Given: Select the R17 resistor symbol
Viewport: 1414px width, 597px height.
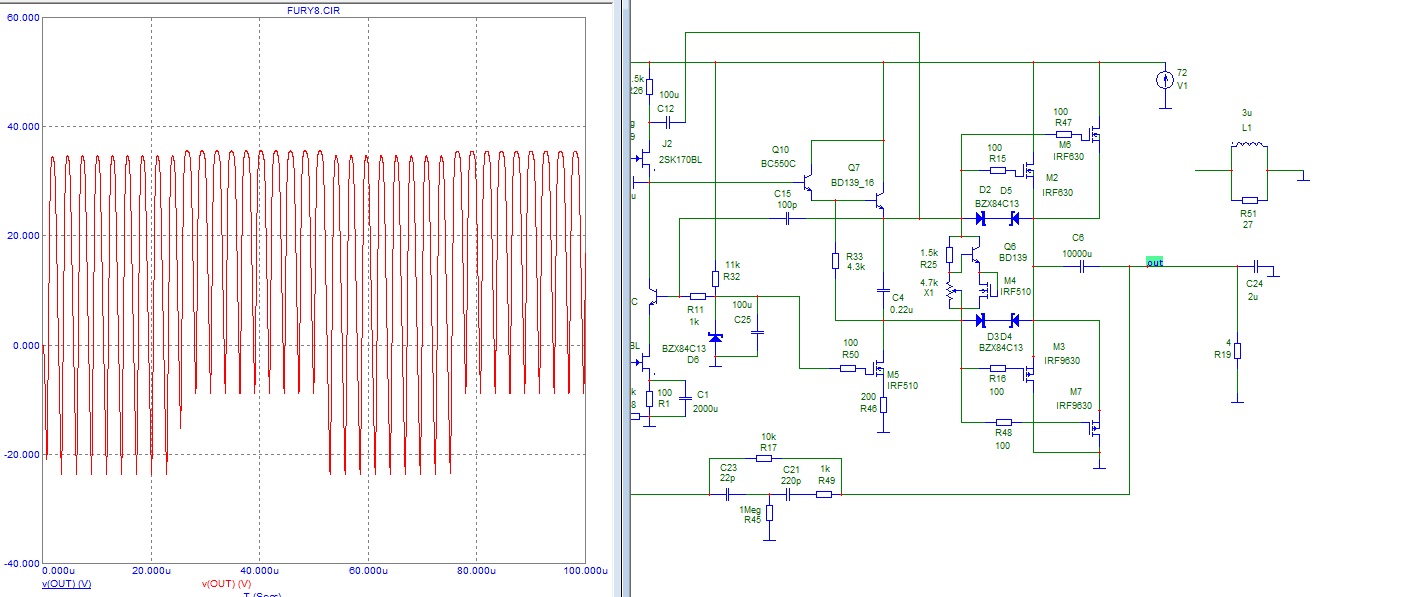Looking at the screenshot, I should click(x=765, y=458).
